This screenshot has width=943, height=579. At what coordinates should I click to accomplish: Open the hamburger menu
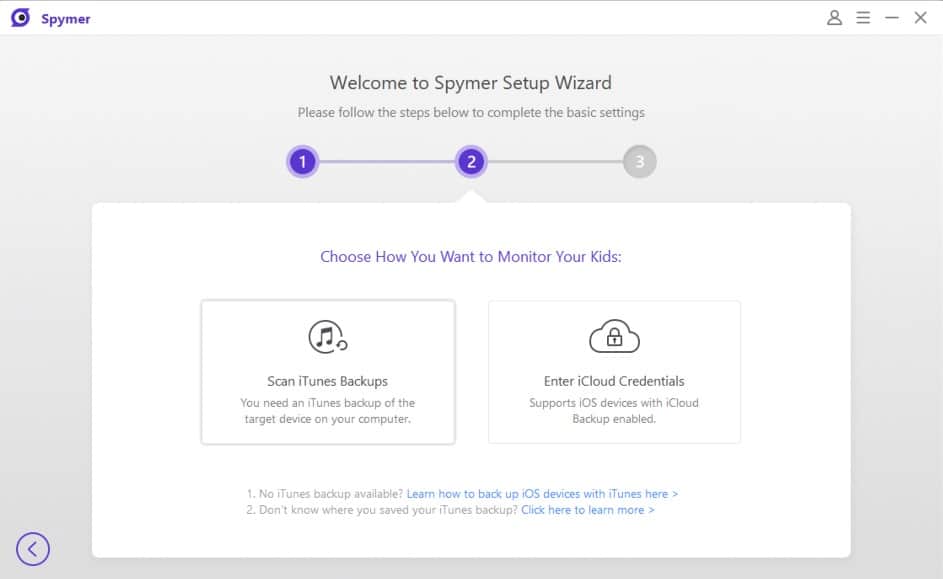pos(863,17)
